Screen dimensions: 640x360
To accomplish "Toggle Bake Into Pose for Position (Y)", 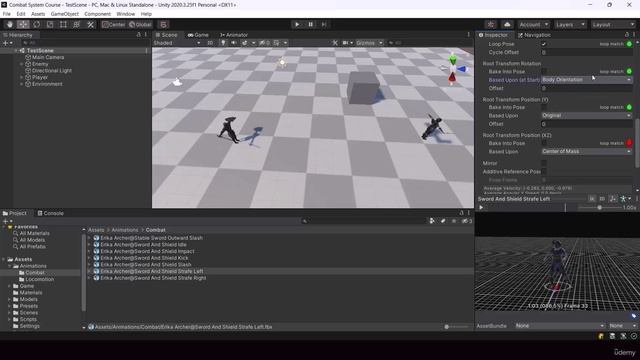I will [544, 107].
